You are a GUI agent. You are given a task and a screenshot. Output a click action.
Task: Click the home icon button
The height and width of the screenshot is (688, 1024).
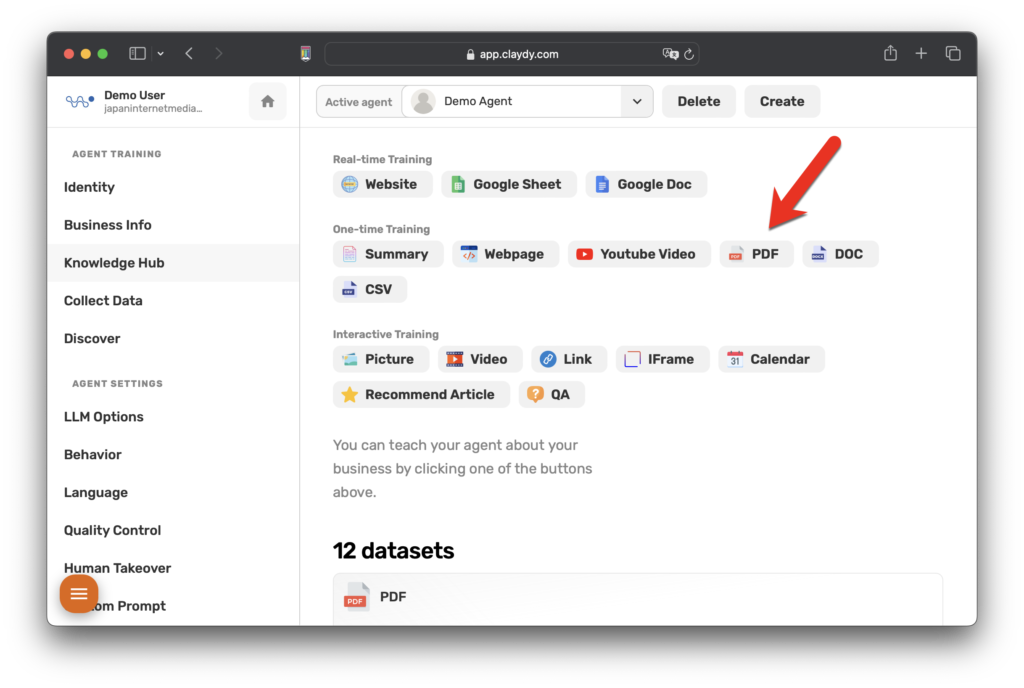(x=267, y=101)
